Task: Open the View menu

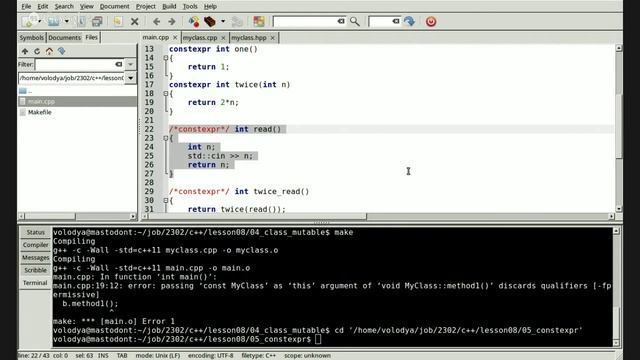Action: tap(87, 7)
